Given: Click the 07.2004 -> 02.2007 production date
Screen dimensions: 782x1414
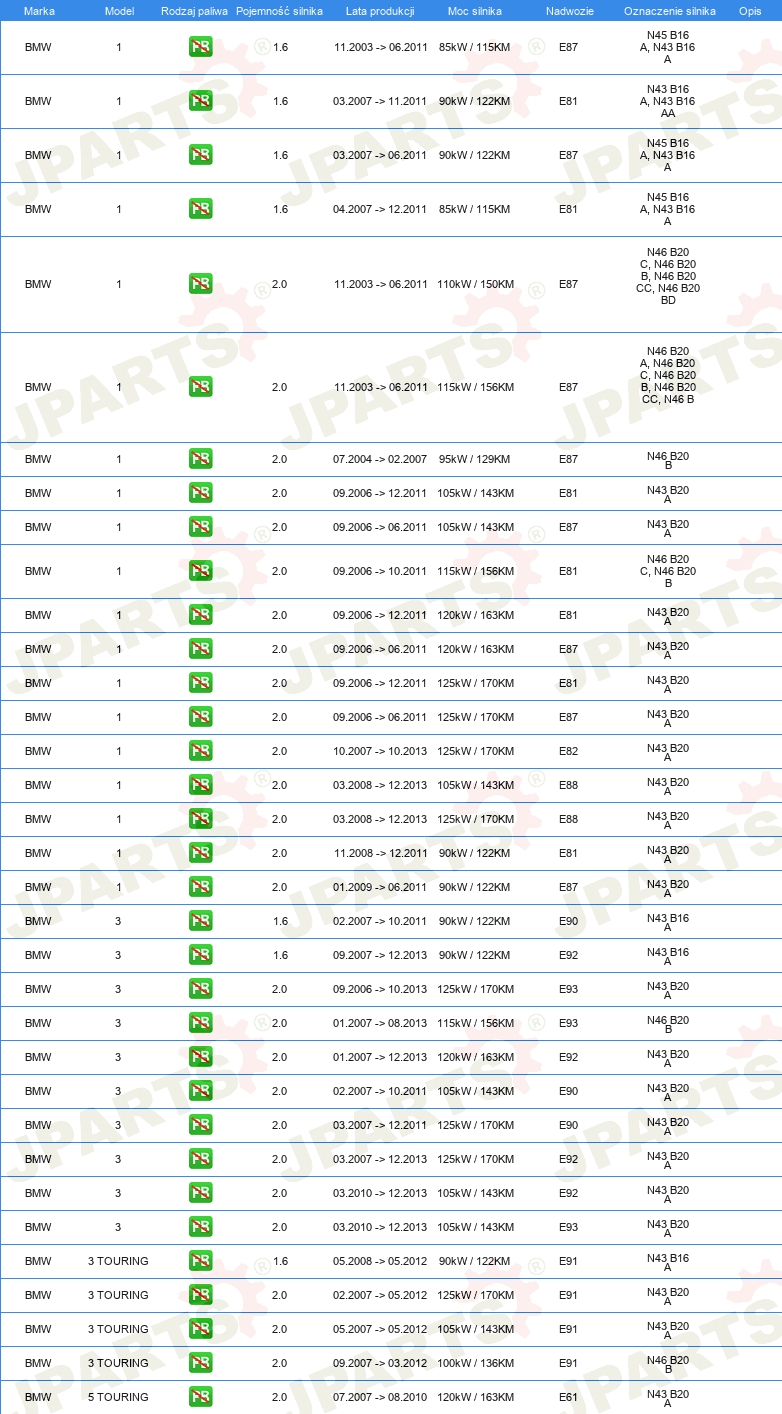Looking at the screenshot, I should pyautogui.click(x=380, y=459).
